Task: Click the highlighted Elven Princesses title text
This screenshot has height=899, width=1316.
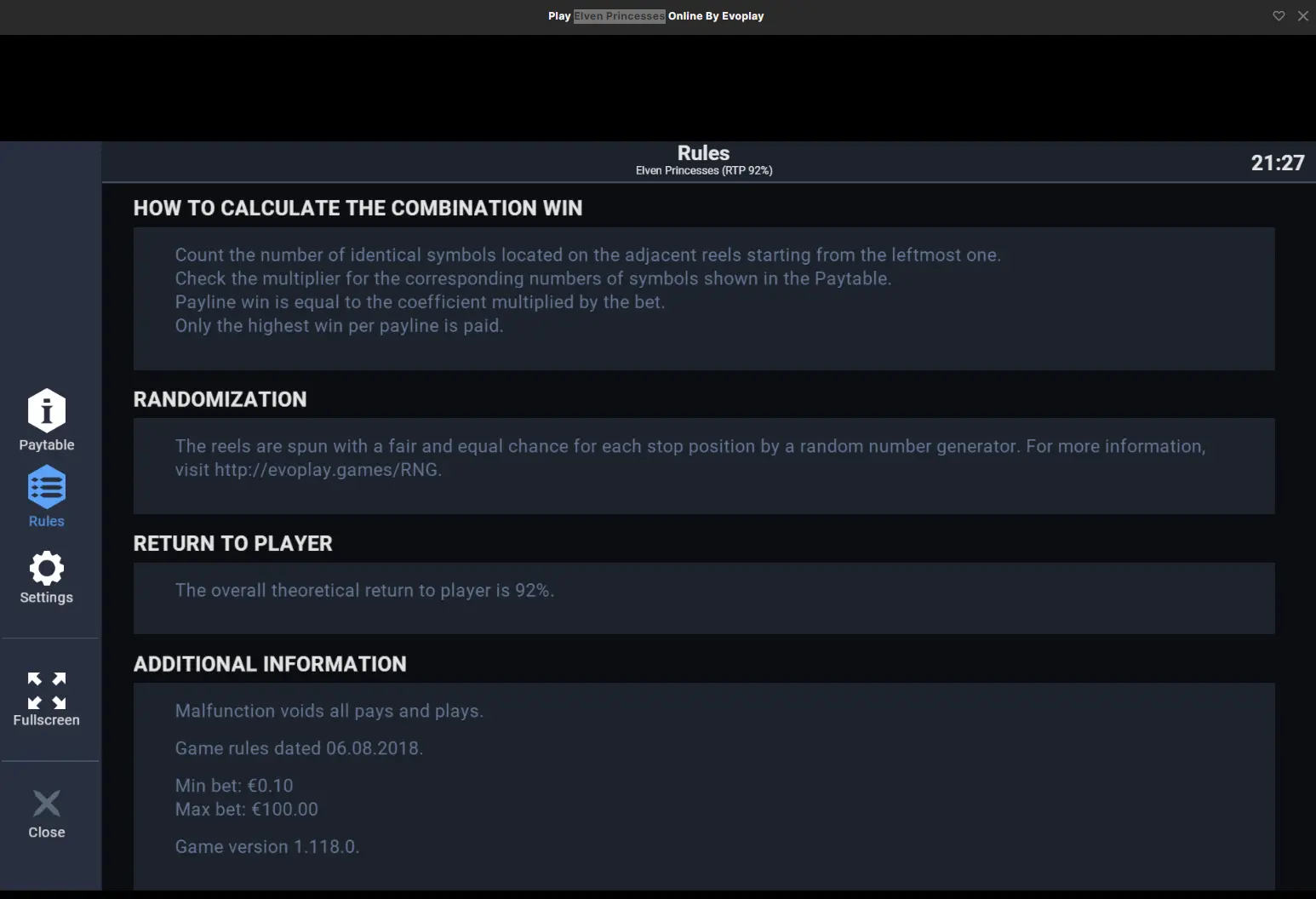Action: click(619, 16)
